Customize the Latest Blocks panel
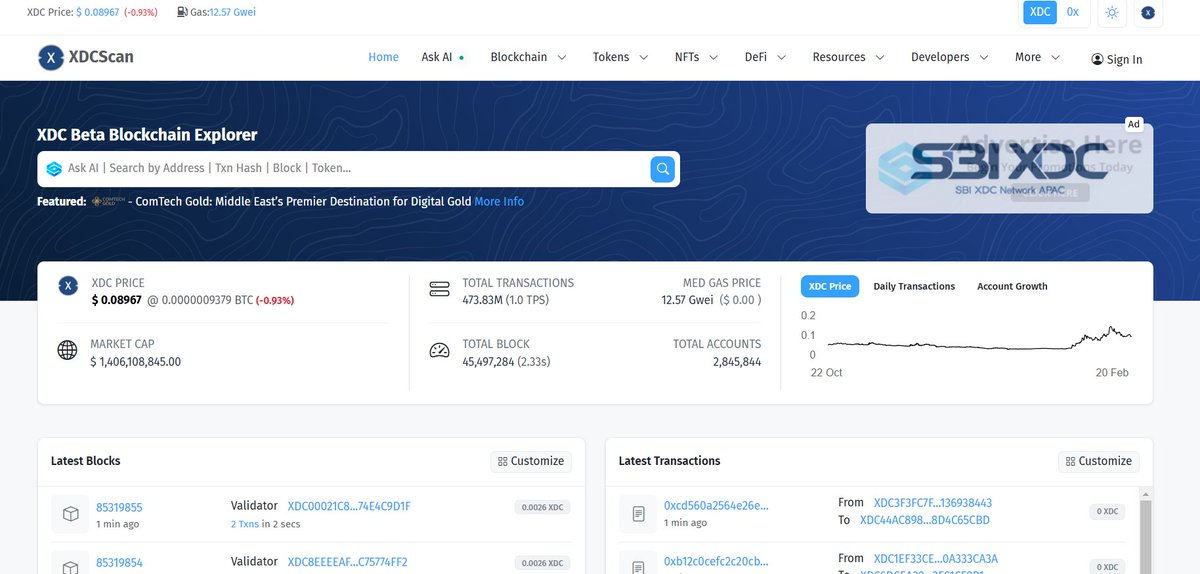Viewport: 1200px width, 574px height. click(531, 461)
